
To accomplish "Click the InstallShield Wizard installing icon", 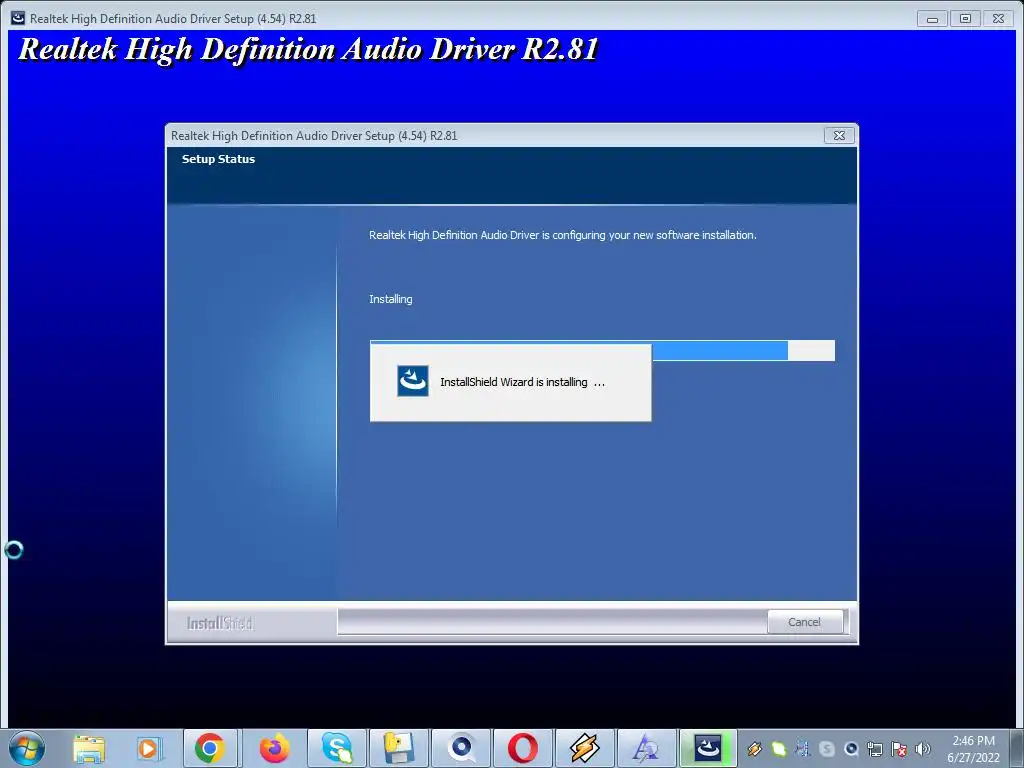I will tap(413, 381).
